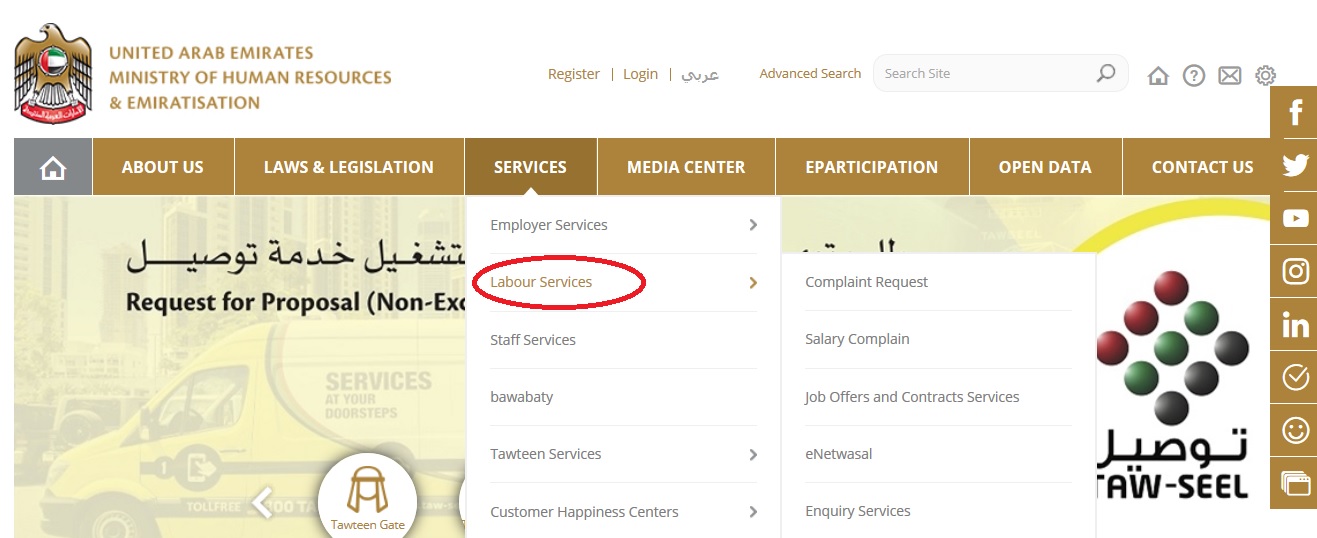Open the settings gear icon in header
The image size is (1317, 538).
pyautogui.click(x=1265, y=75)
